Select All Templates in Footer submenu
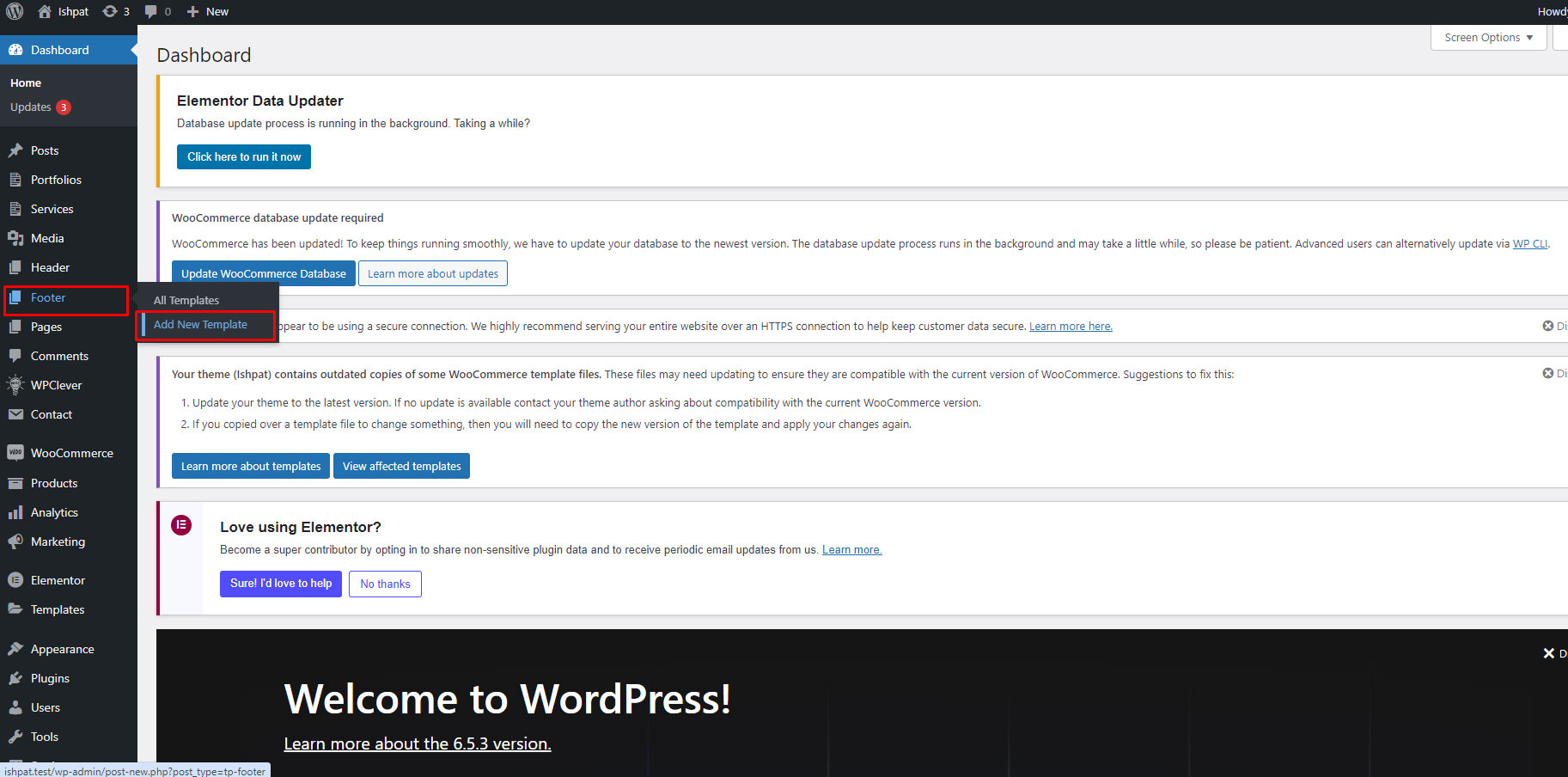Screen dimensions: 1568x777 tap(186, 300)
